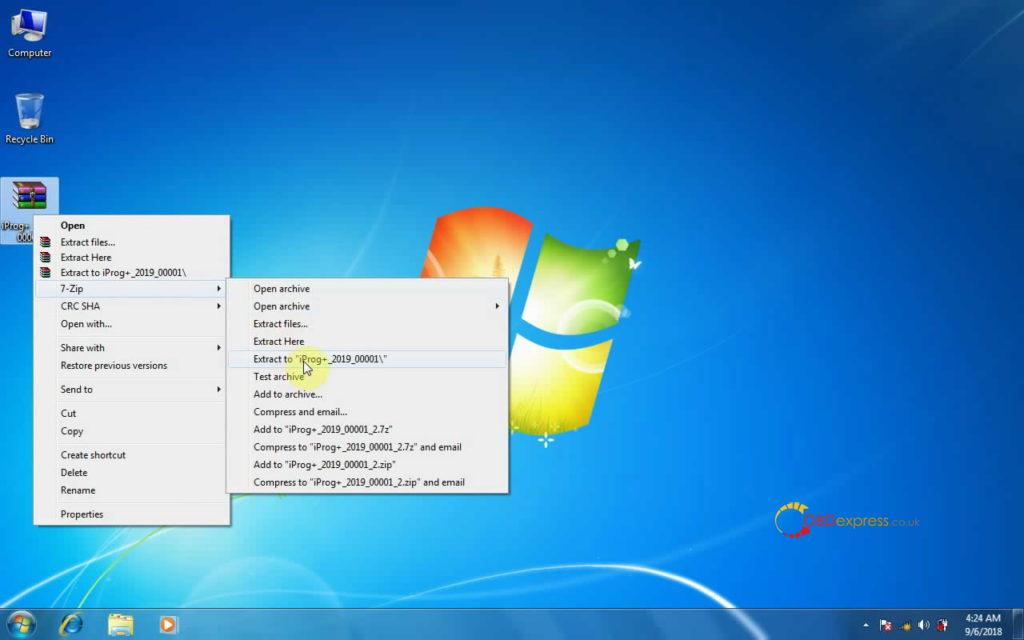Viewport: 1024px width, 640px height.
Task: Choose Open in the context menu
Action: [x=132, y=225]
